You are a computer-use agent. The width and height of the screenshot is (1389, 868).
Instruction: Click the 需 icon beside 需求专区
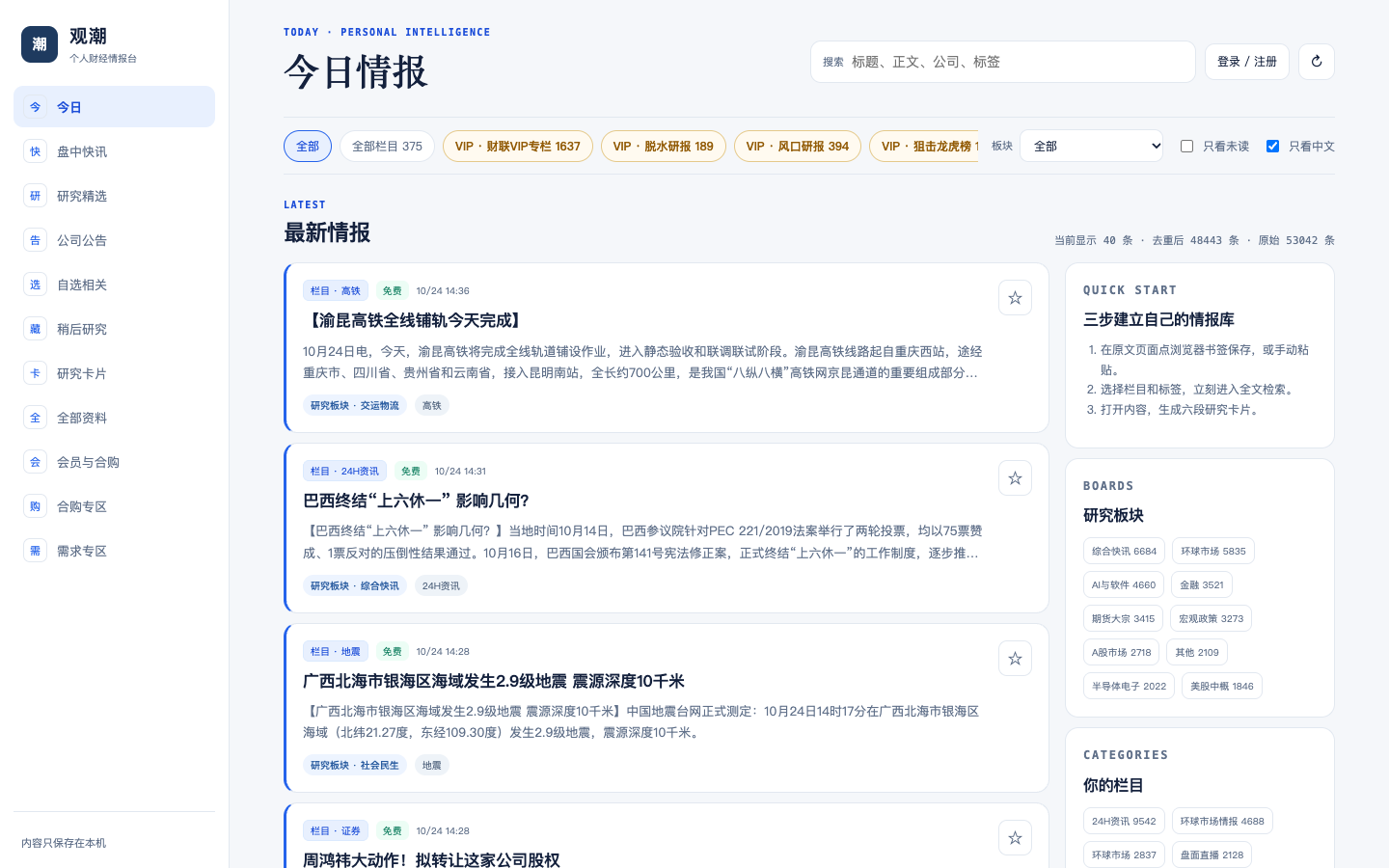(35, 551)
